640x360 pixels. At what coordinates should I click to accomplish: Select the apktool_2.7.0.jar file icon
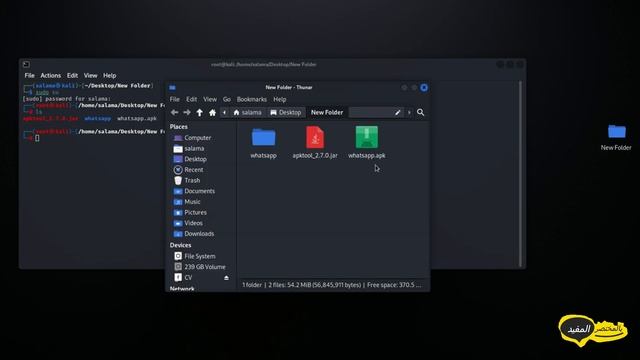point(315,138)
